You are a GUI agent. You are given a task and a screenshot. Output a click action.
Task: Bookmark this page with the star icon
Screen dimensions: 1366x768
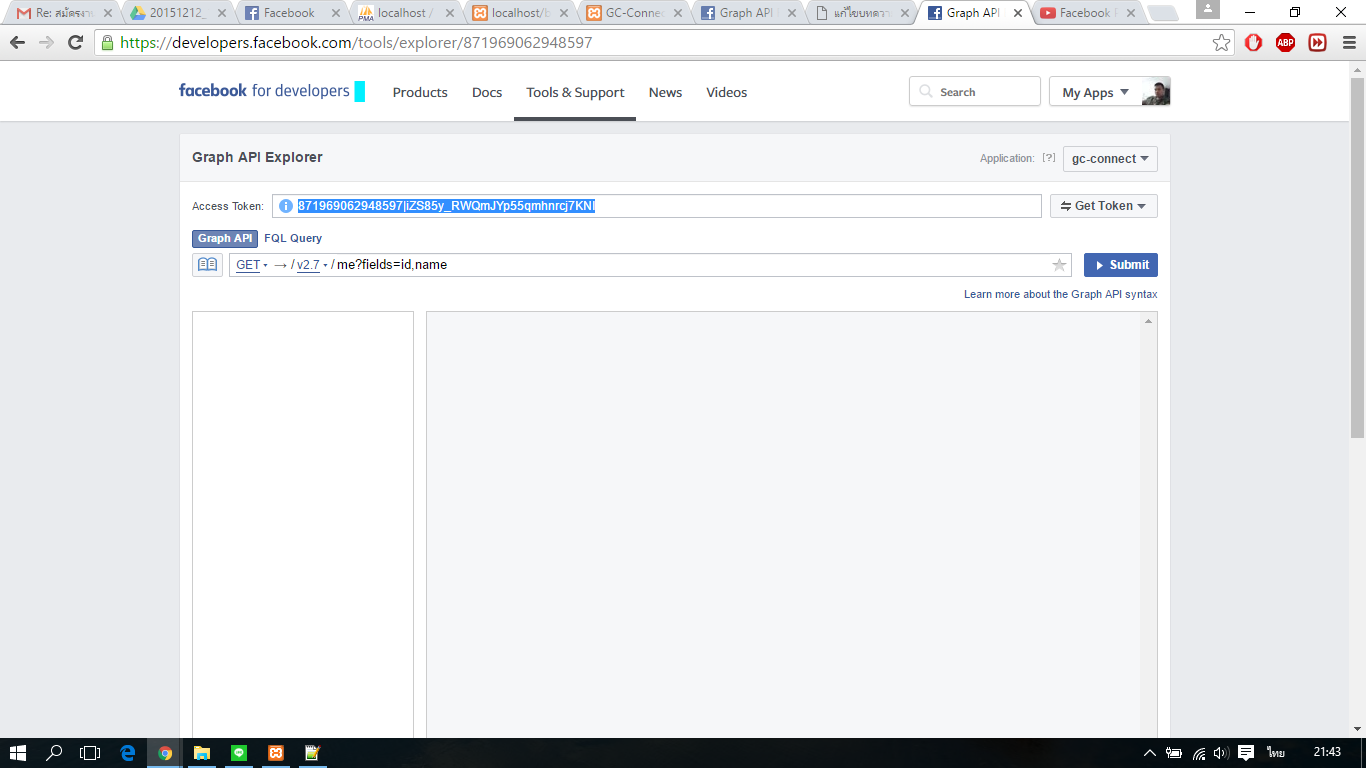[1221, 43]
